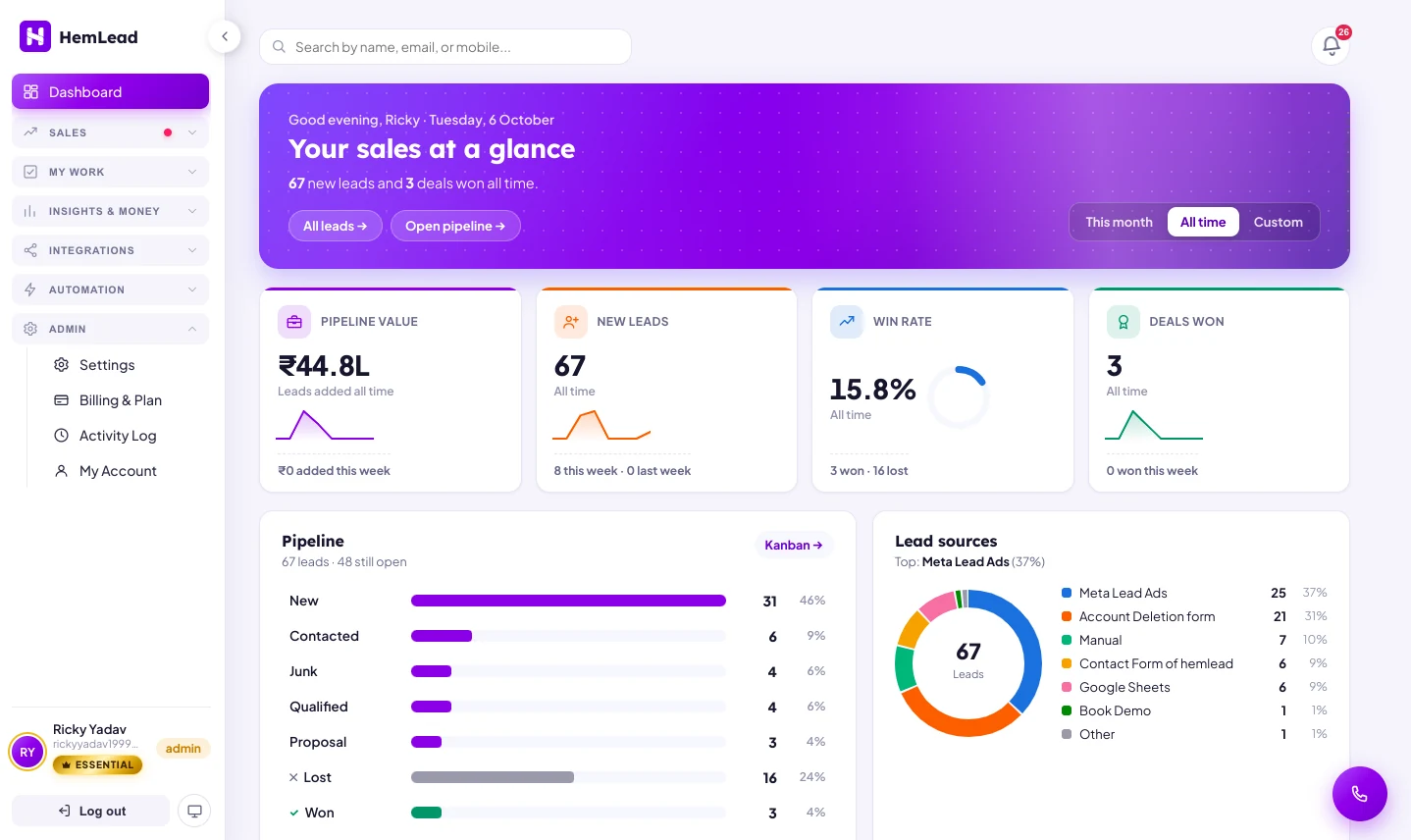The image size is (1411, 840).
Task: Expand the Insights & Money section
Action: point(110,211)
